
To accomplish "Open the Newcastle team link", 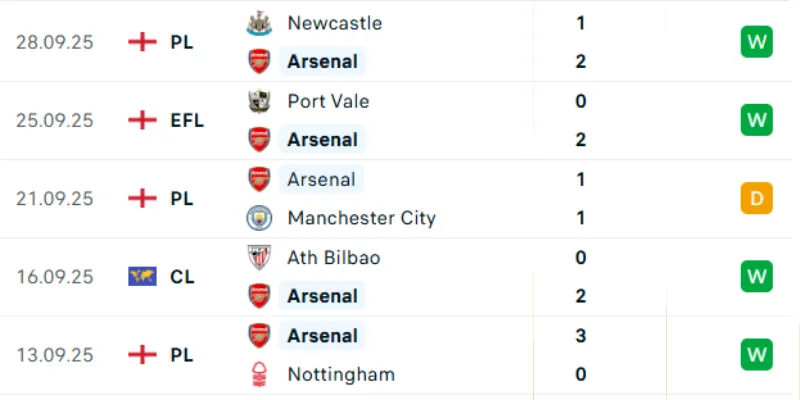I will pyautogui.click(x=334, y=23).
